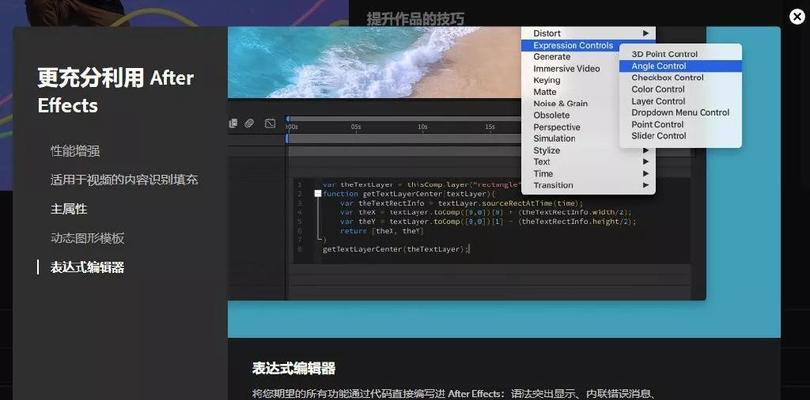This screenshot has height=400, width=810.
Task: Choose the Transition menu entry
Action: tap(553, 185)
